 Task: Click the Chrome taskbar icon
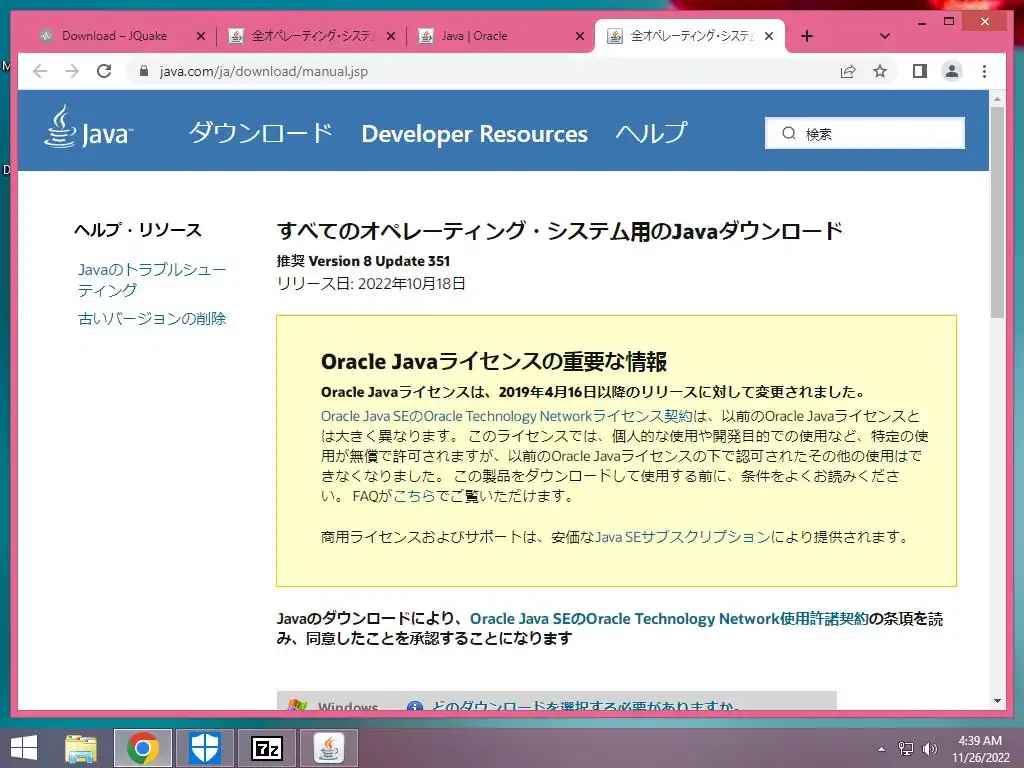(143, 748)
